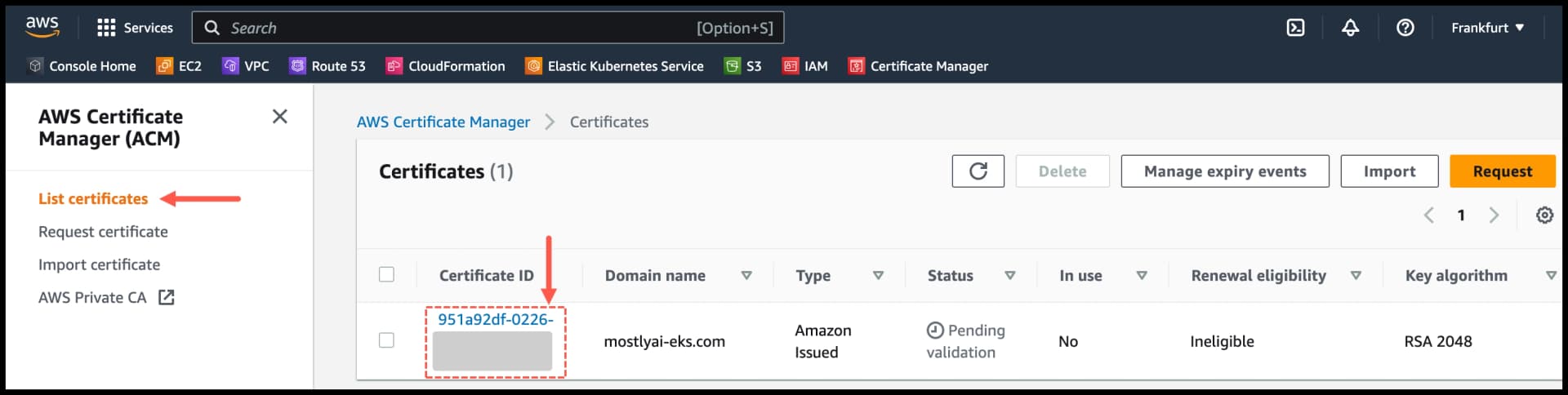Open the VPC service shortcut
Viewport: 1568px width, 395px height.
pos(246,66)
